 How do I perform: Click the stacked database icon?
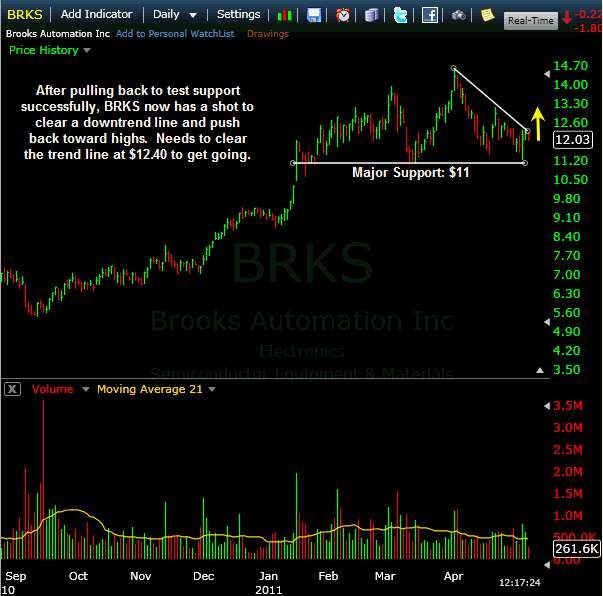[371, 15]
